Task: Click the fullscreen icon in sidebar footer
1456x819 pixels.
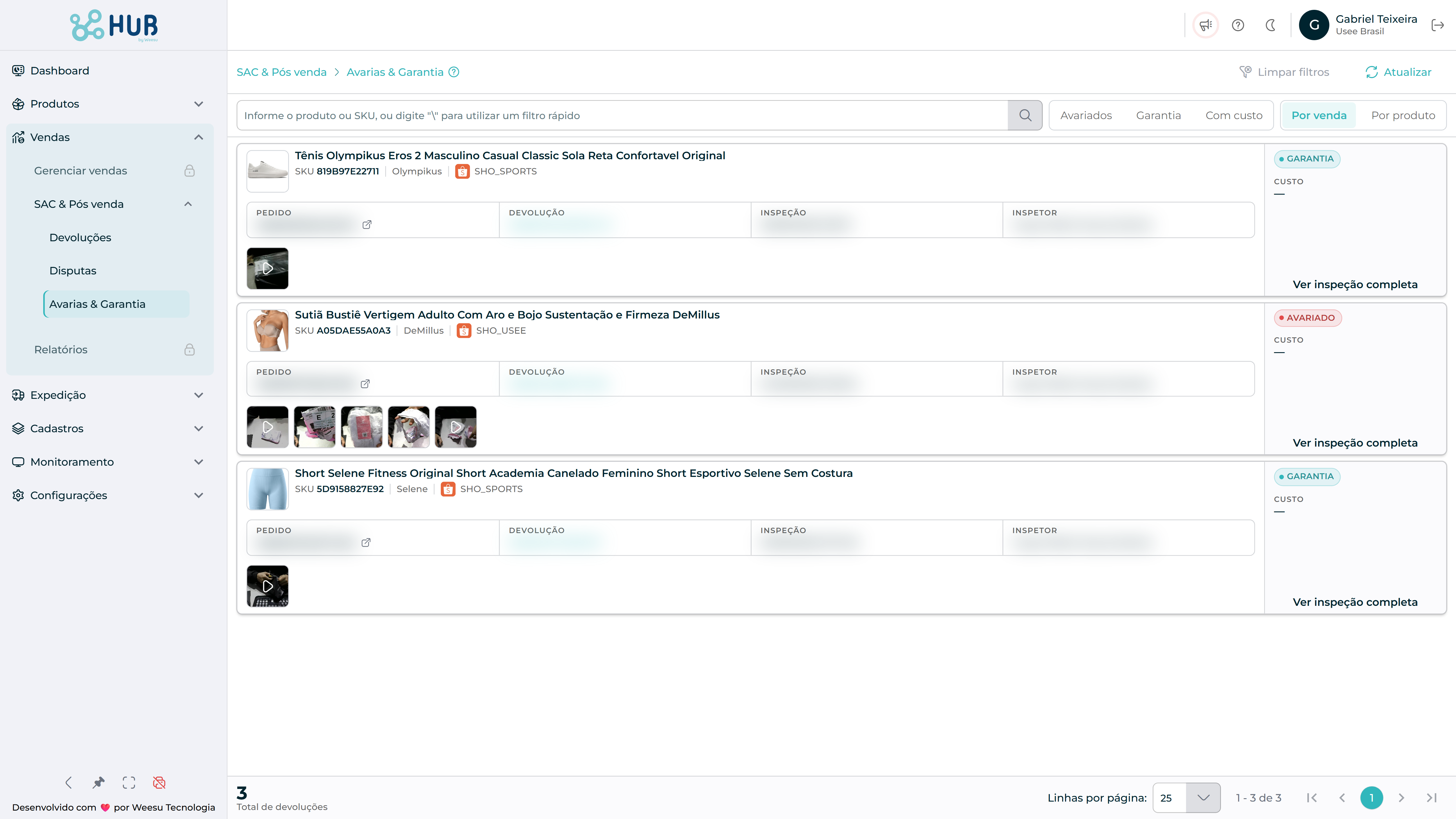Action: click(x=129, y=782)
